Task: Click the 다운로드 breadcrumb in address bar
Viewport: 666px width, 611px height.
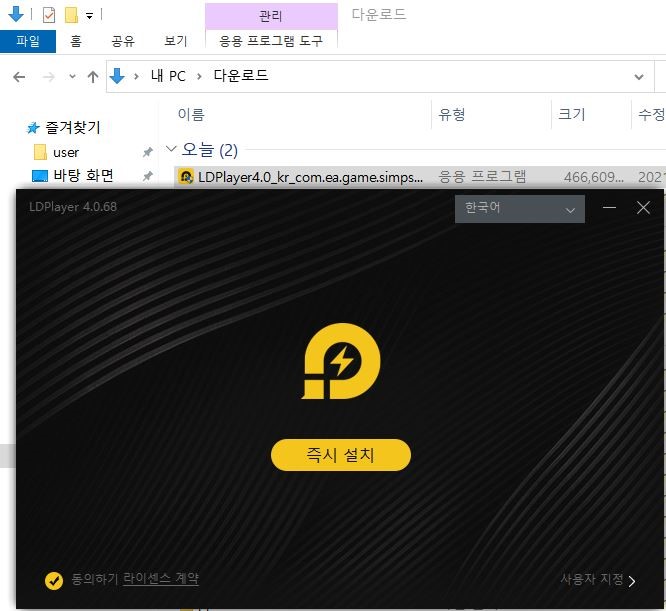Action: click(x=241, y=76)
